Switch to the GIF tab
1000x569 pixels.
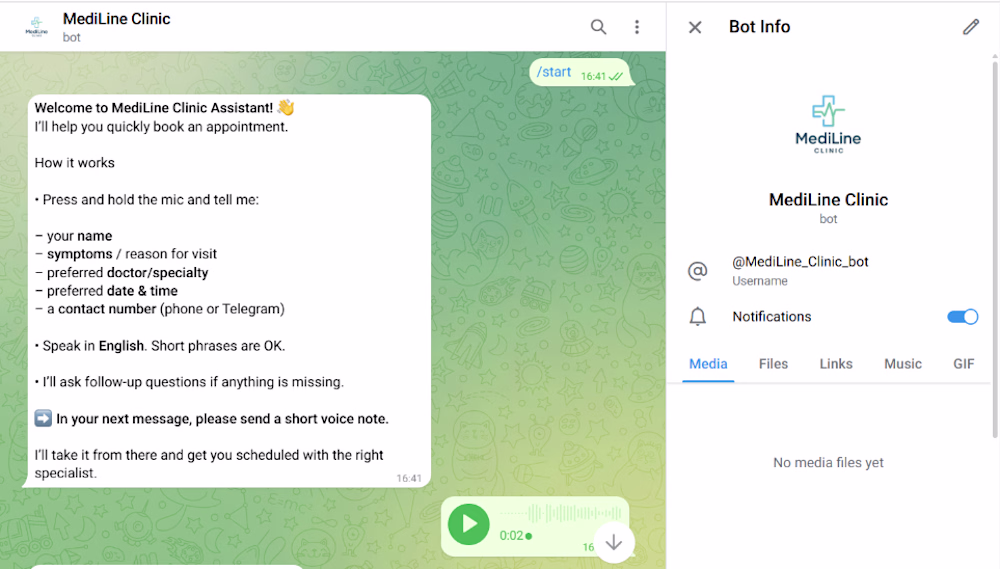point(963,364)
